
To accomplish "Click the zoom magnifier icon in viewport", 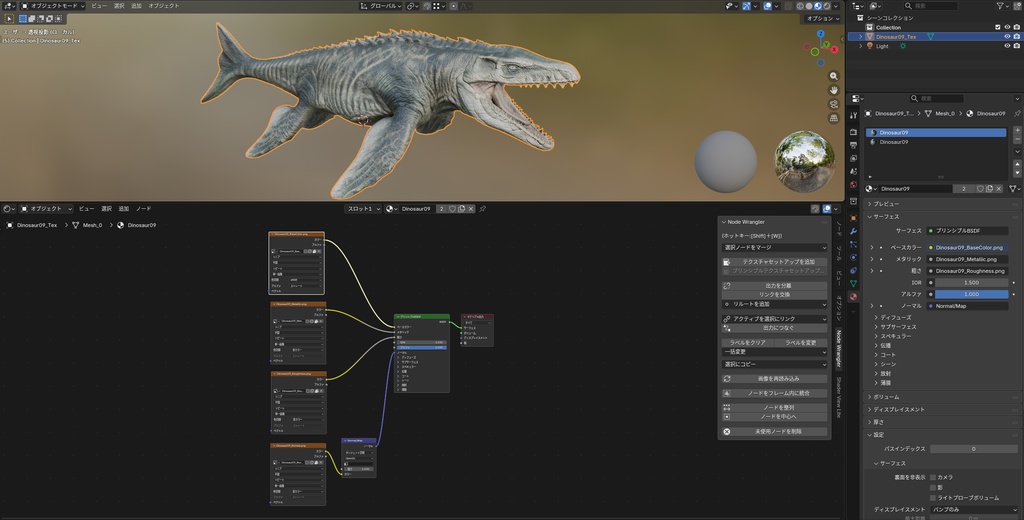I will pos(833,76).
